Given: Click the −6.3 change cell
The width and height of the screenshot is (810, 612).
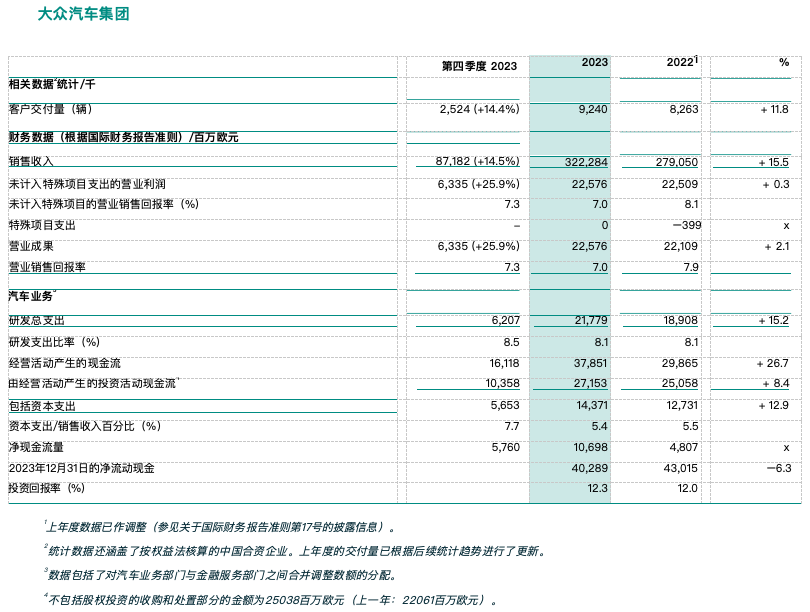Looking at the screenshot, I should pyautogui.click(x=779, y=468).
